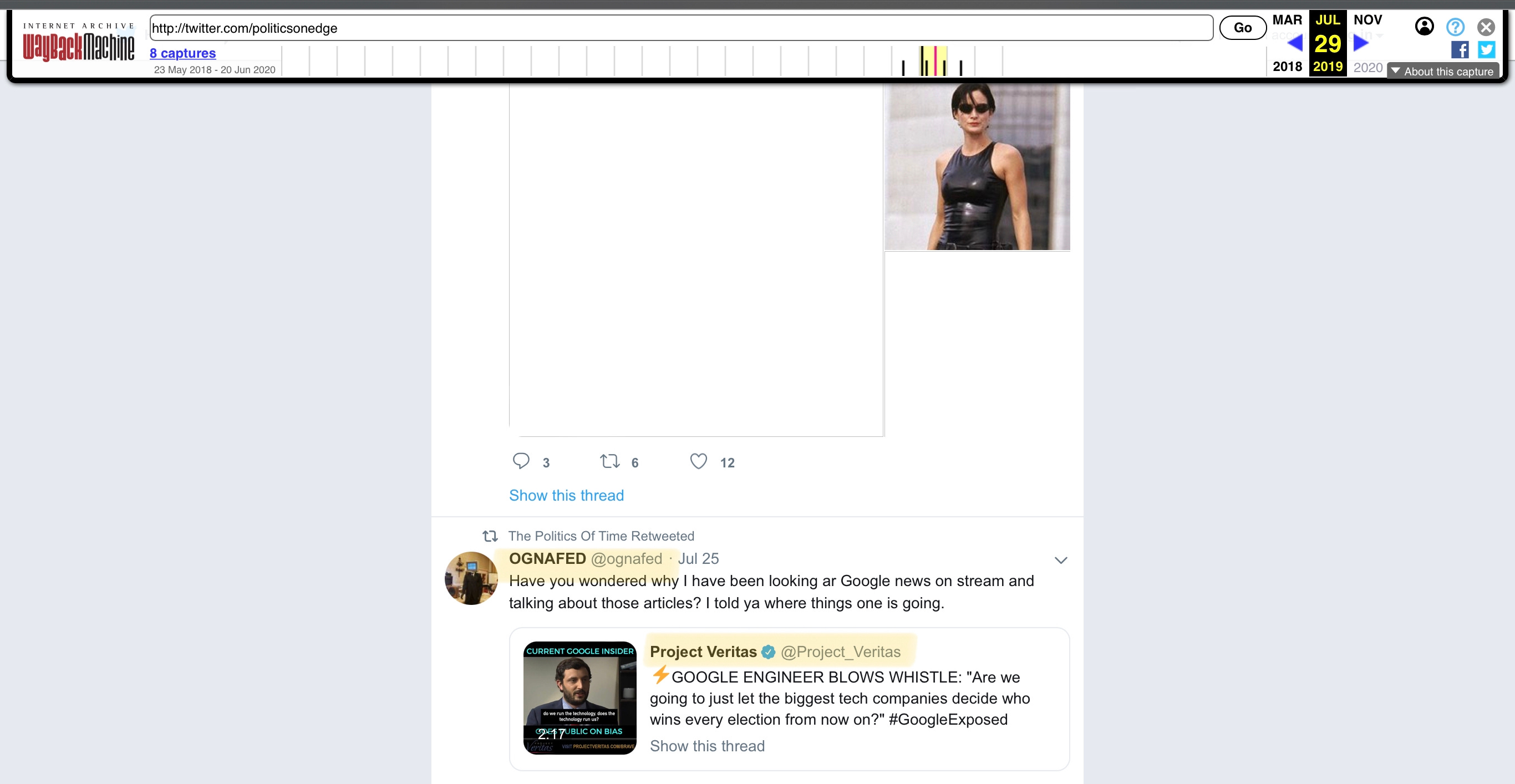
Task: Share capture on Twitter
Action: (x=1486, y=50)
